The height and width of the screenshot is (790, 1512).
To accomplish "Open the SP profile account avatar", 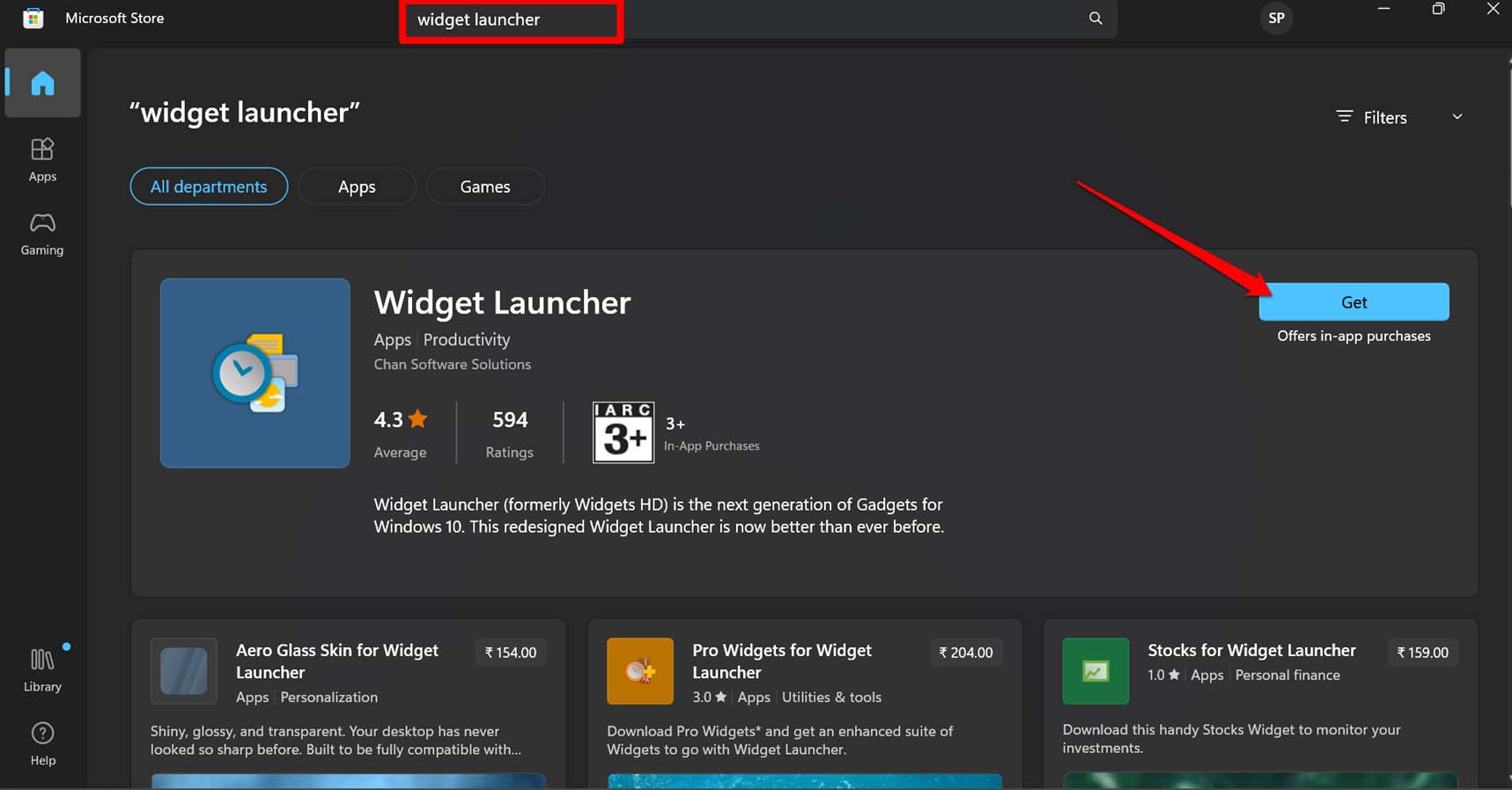I will point(1276,18).
